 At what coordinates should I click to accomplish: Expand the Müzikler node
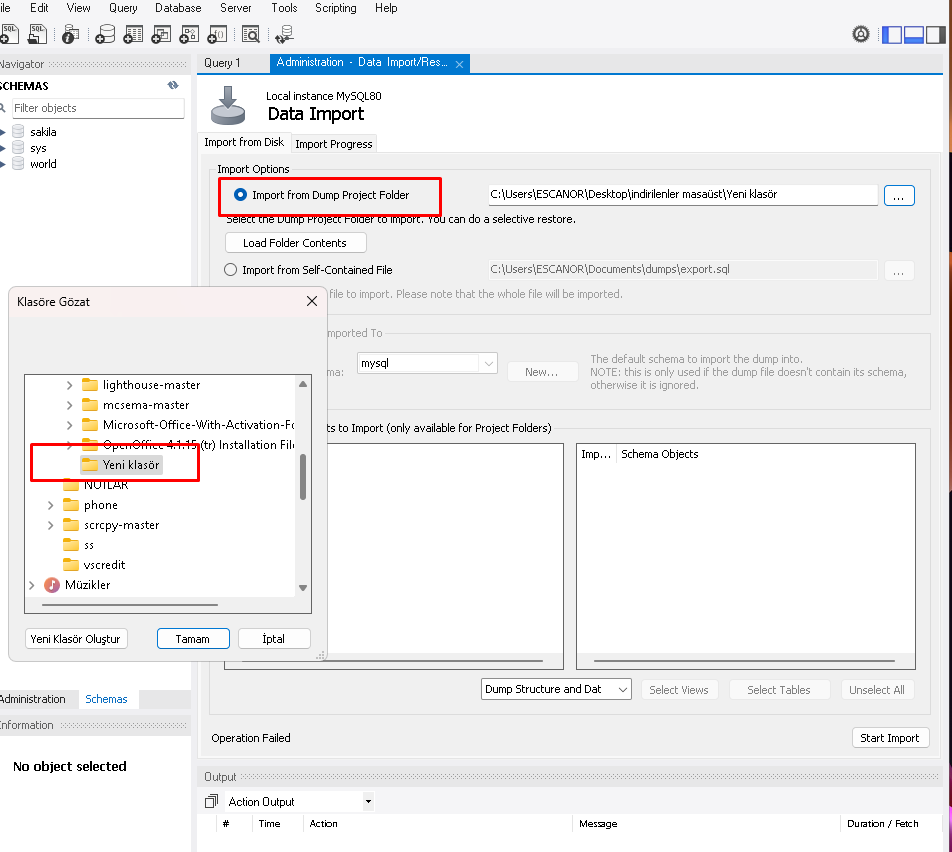point(32,585)
